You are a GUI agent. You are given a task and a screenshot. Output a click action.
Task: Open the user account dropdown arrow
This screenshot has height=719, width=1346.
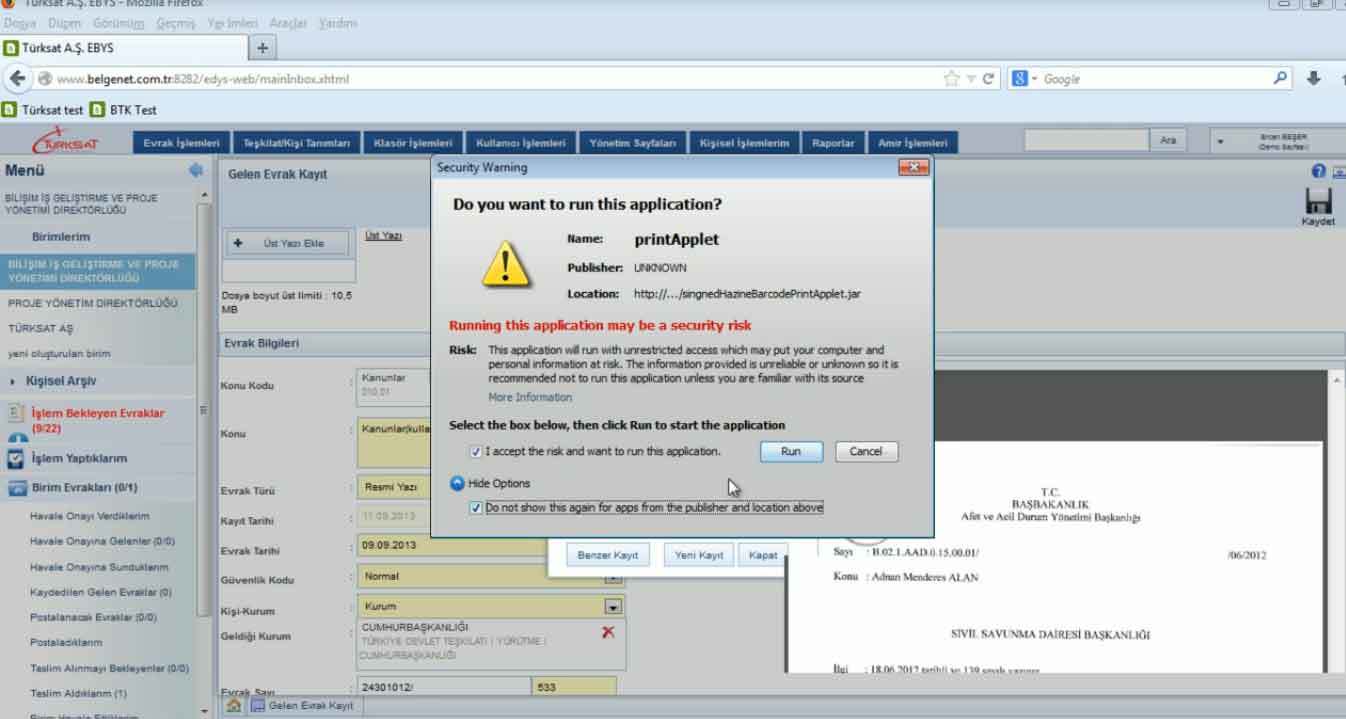pyautogui.click(x=1220, y=143)
